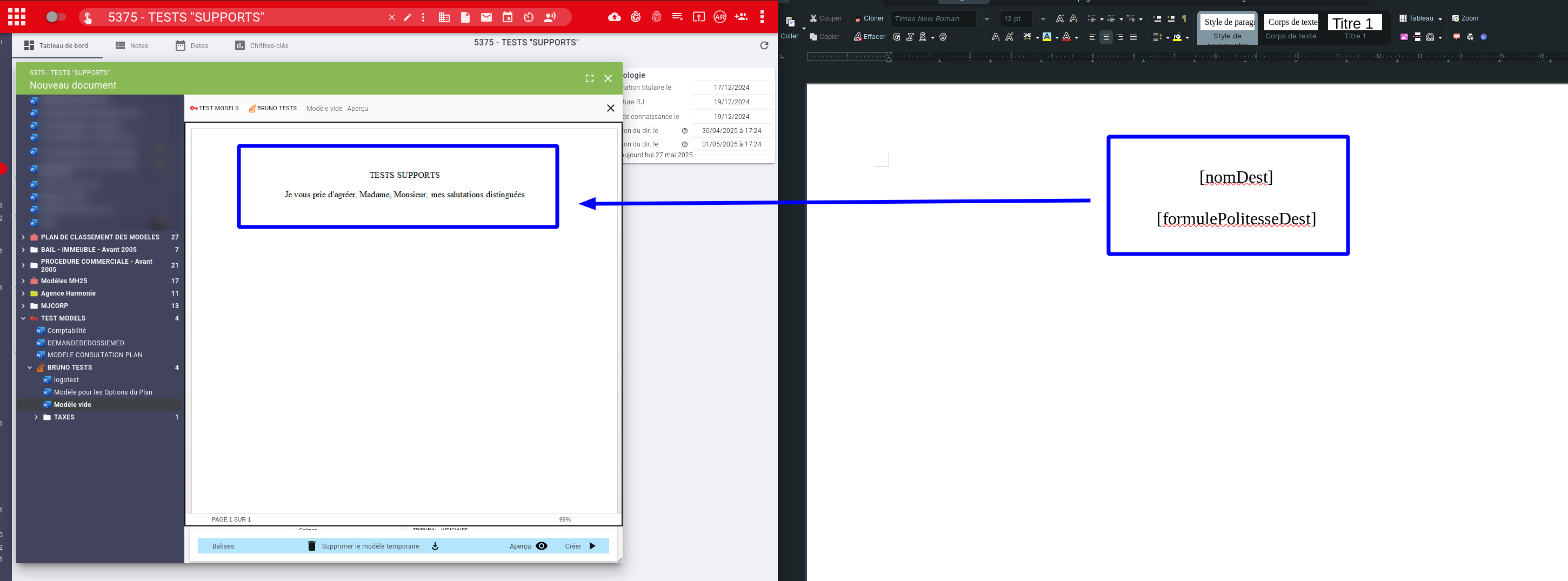Image resolution: width=1568 pixels, height=581 pixels.
Task: Select the BRUNO TESTS breadcrumb
Action: [272, 108]
